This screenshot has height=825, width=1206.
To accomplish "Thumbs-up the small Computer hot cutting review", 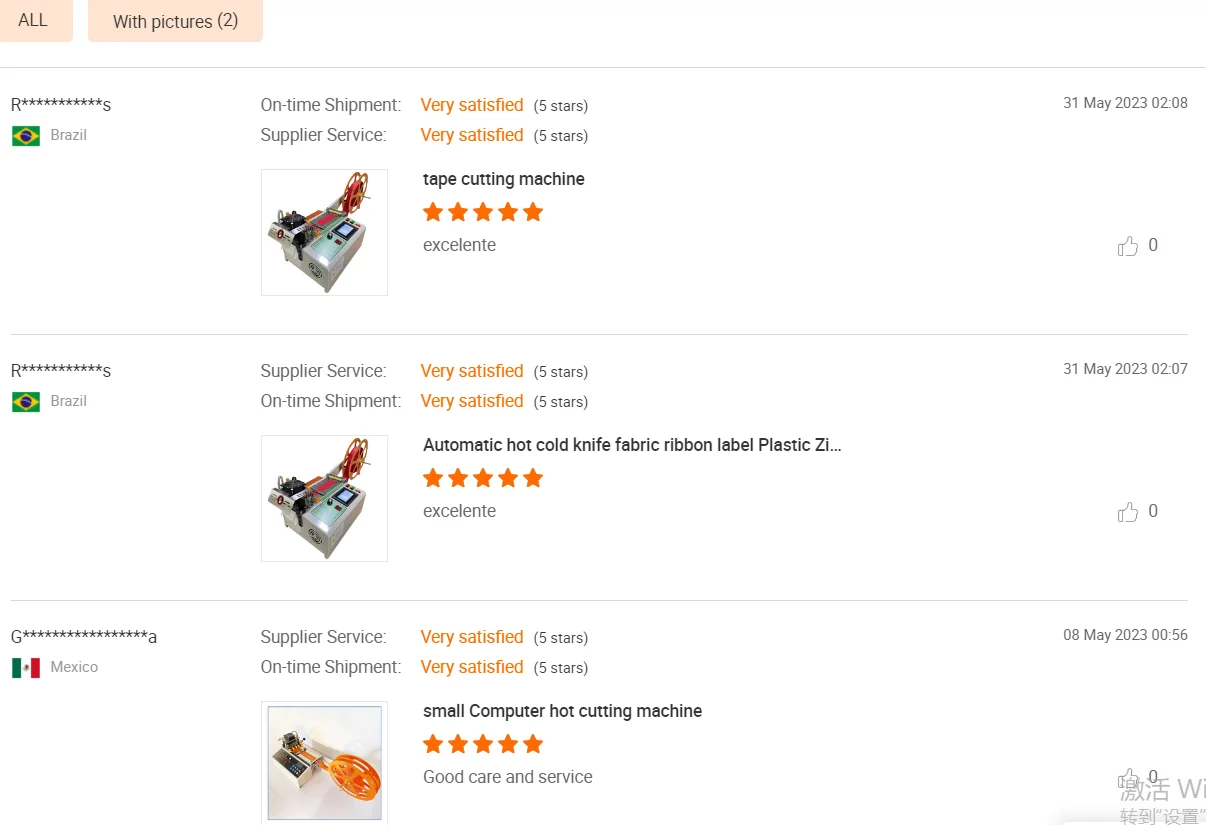I will pyautogui.click(x=1128, y=778).
